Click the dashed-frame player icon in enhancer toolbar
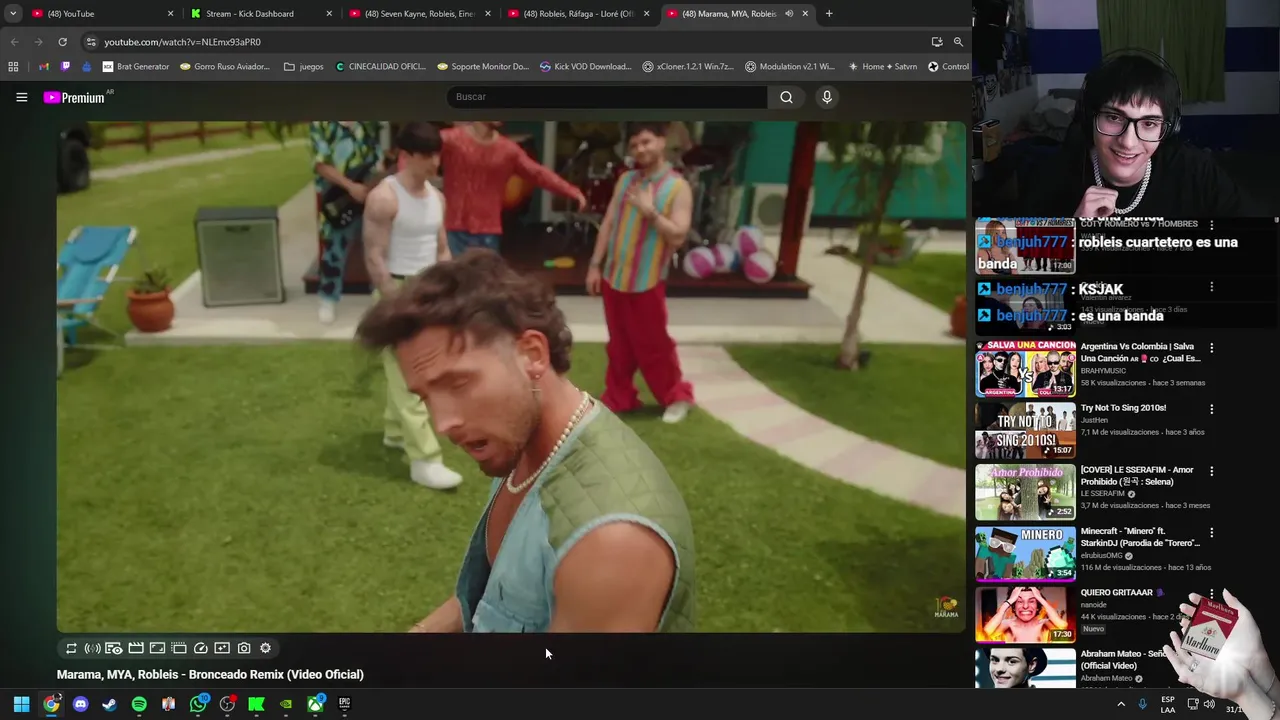The width and height of the screenshot is (1280, 720). click(179, 648)
